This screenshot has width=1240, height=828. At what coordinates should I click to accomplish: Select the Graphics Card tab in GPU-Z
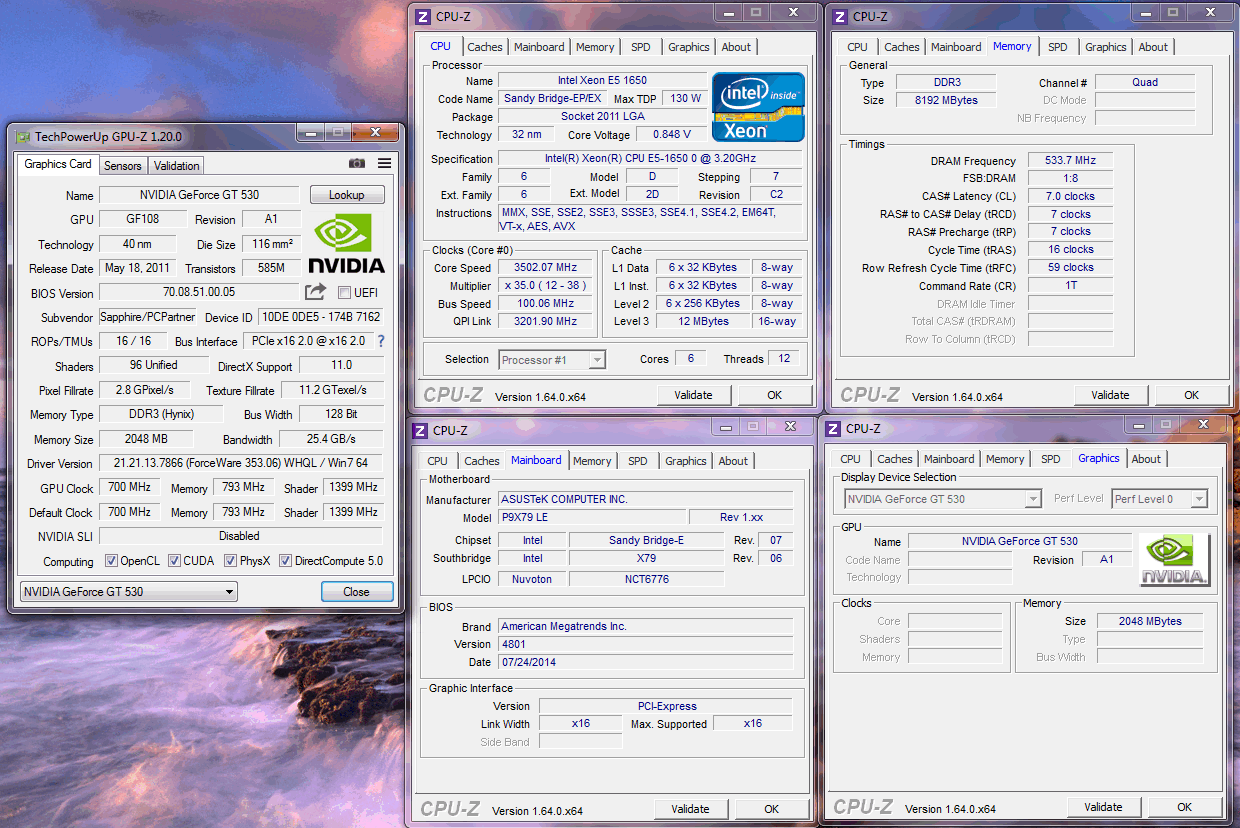click(58, 164)
